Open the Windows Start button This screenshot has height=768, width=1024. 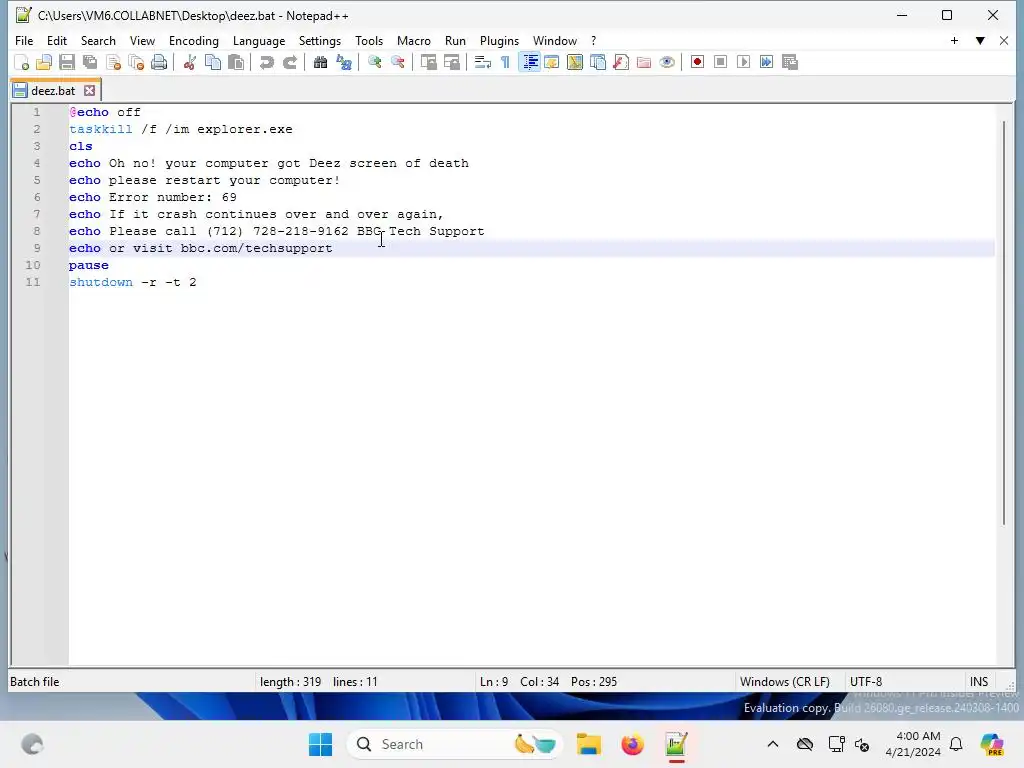point(320,744)
